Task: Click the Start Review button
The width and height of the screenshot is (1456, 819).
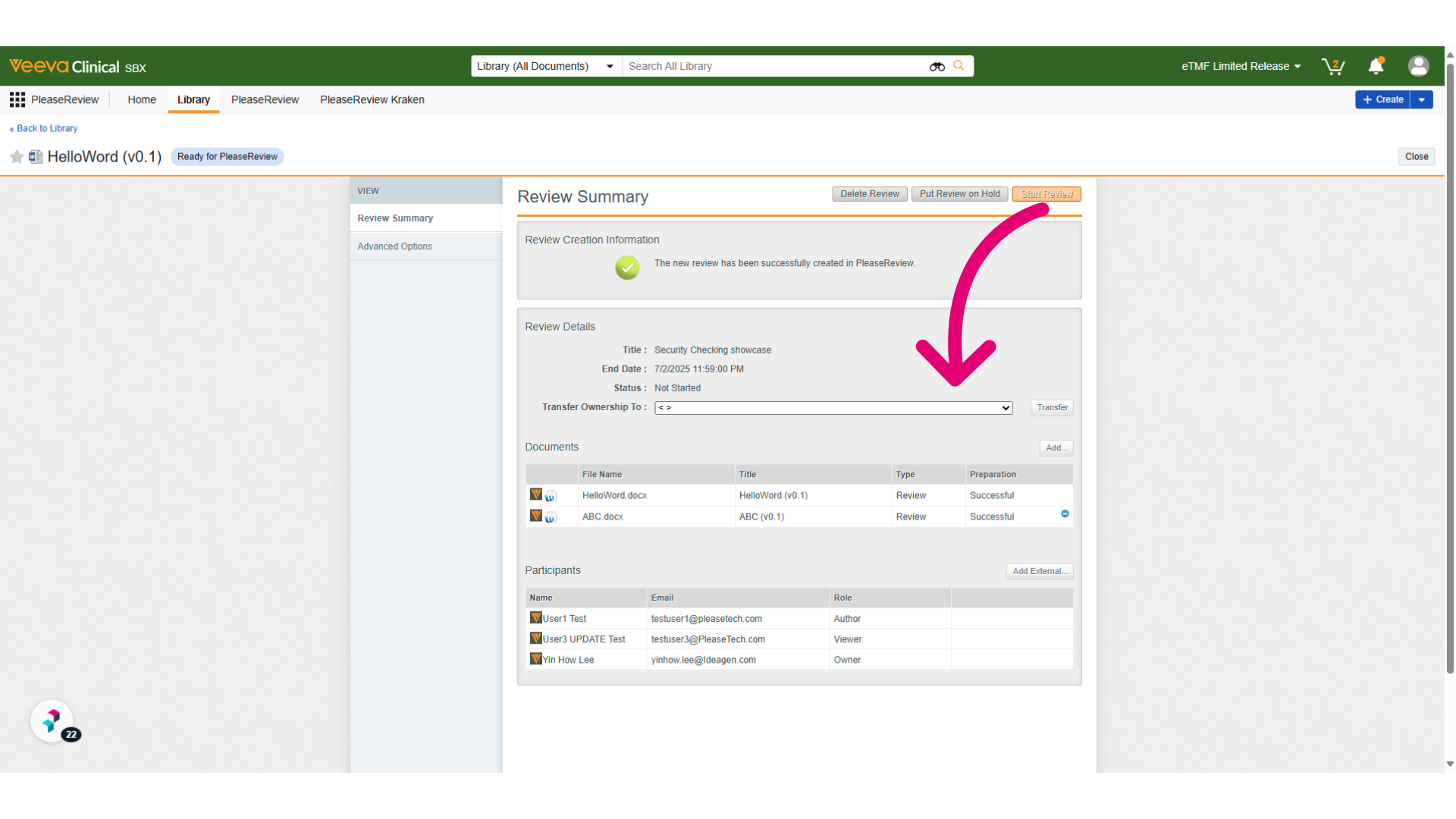Action: pyautogui.click(x=1046, y=194)
